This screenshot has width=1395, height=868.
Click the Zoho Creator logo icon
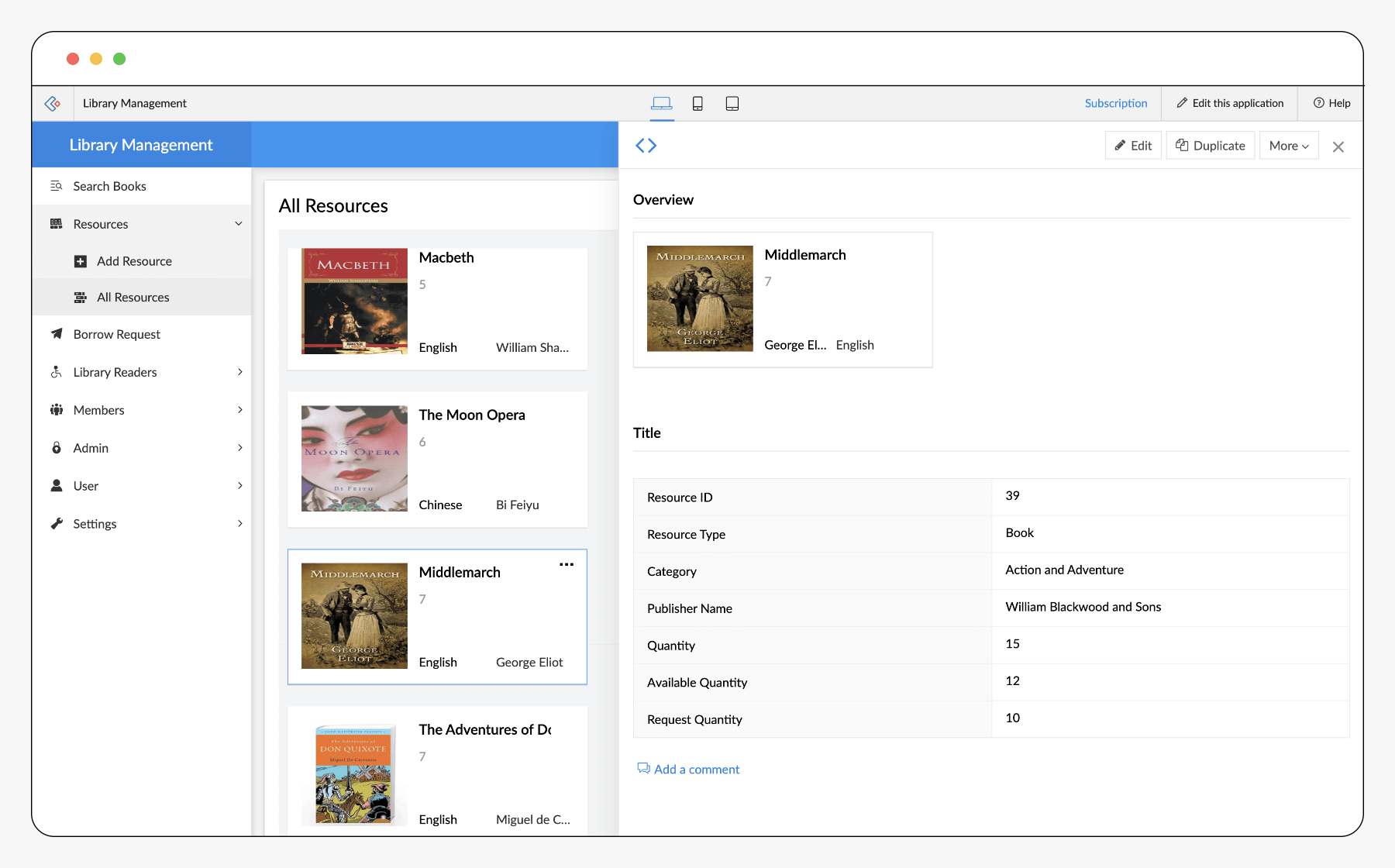(x=53, y=103)
